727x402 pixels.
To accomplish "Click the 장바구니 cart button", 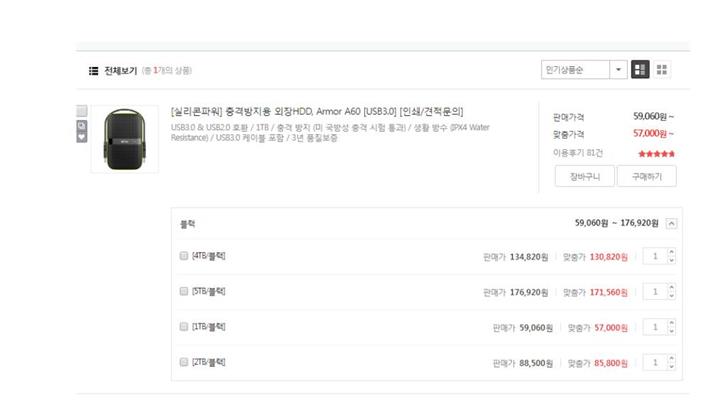I will click(x=585, y=176).
